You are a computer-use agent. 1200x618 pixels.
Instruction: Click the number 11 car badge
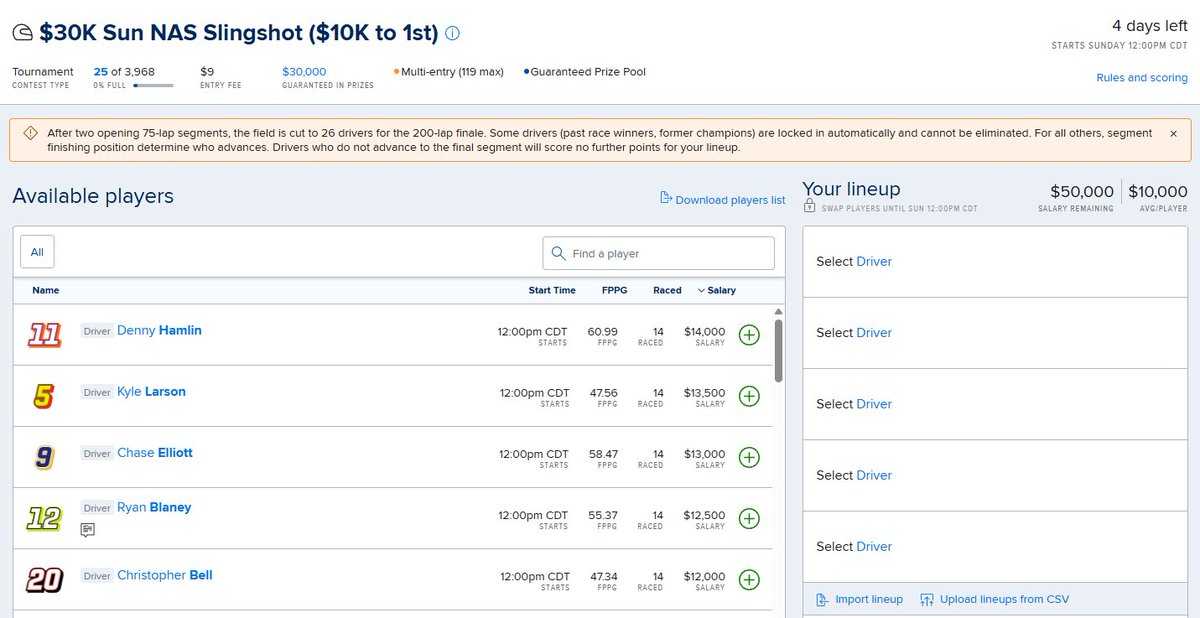(x=44, y=335)
